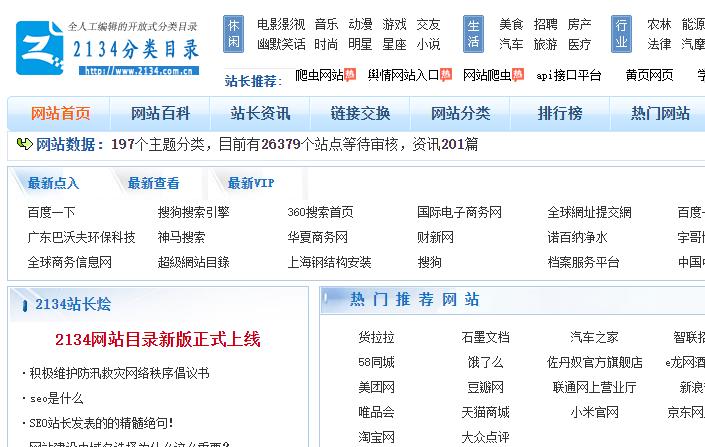Open the 小说 category link

[x=428, y=44]
